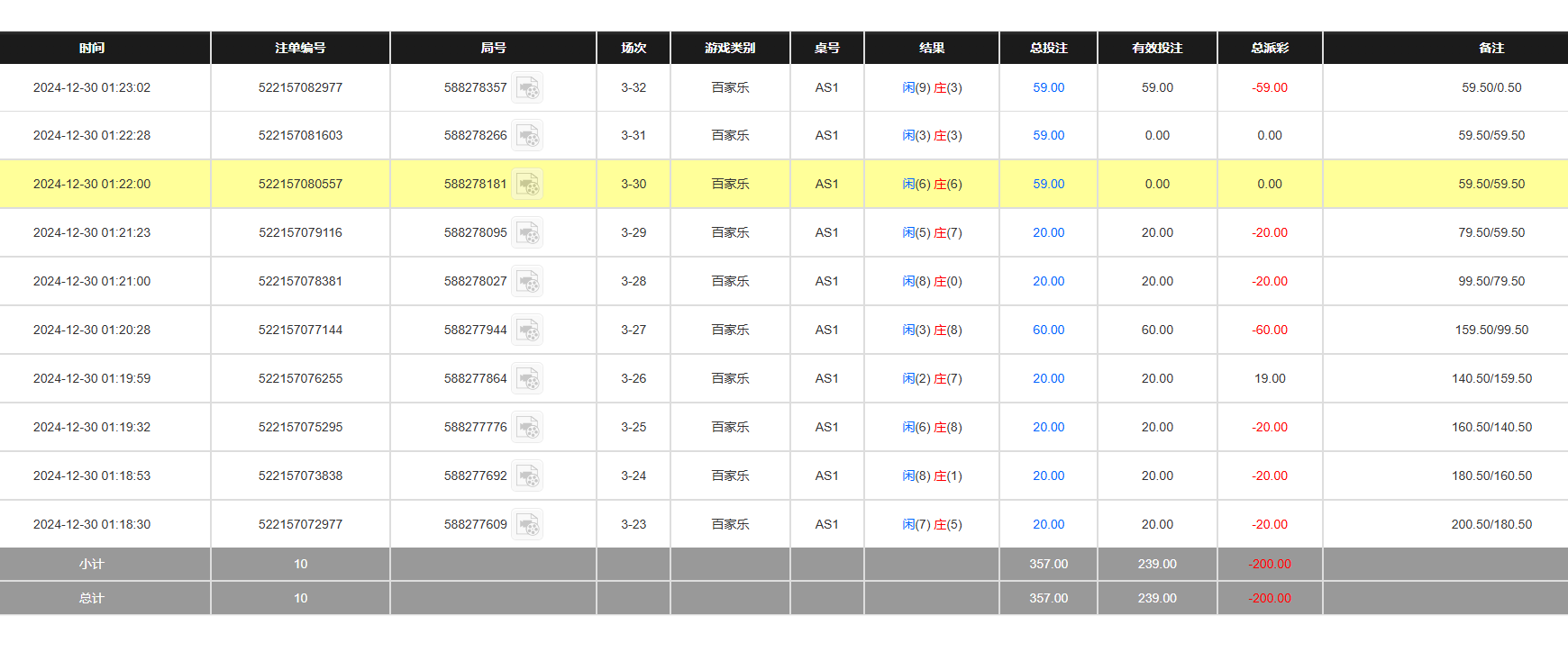View replay icon for round 588278027

click(x=527, y=282)
